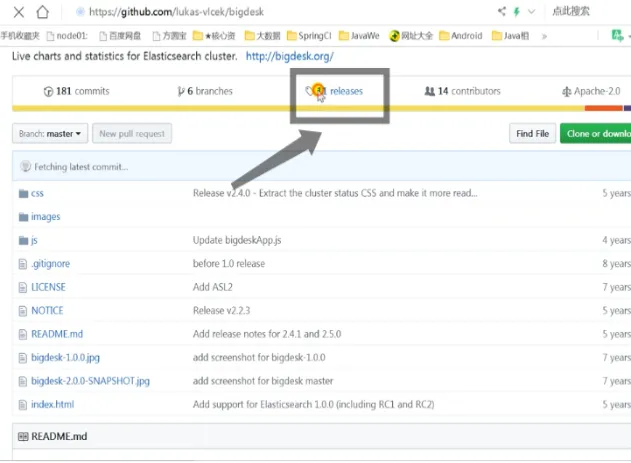Viewport: 631px width, 463px height.
Task: Open the node01 bookmark
Action: point(67,36)
